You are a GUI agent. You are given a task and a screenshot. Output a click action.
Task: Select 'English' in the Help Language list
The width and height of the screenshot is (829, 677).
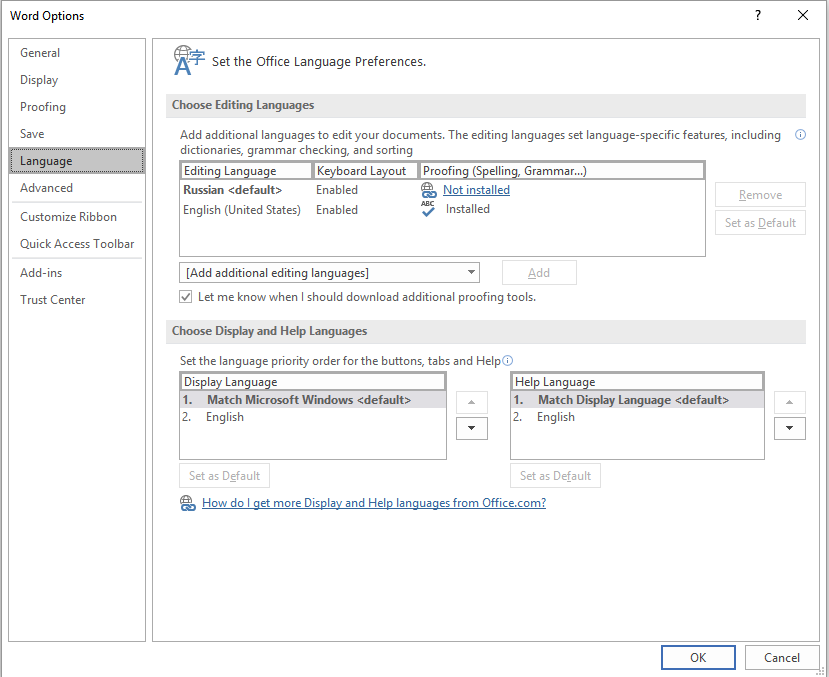click(x=637, y=417)
